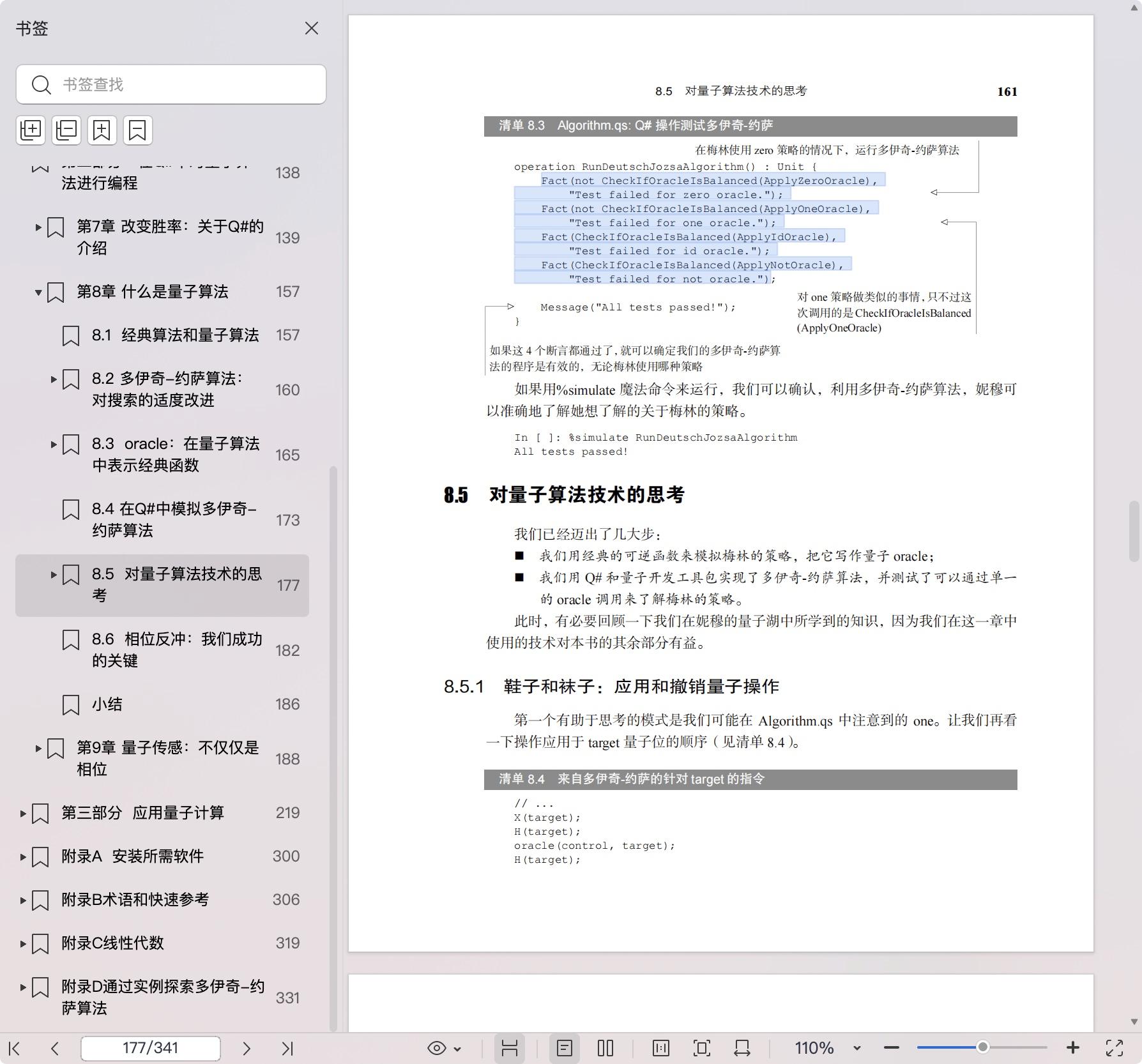Close the bookmarks panel
The height and width of the screenshot is (1064, 1142).
tap(311, 29)
